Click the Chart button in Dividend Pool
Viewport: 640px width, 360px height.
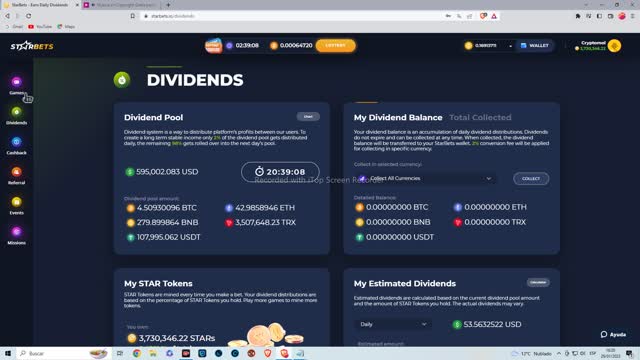pyautogui.click(x=308, y=117)
